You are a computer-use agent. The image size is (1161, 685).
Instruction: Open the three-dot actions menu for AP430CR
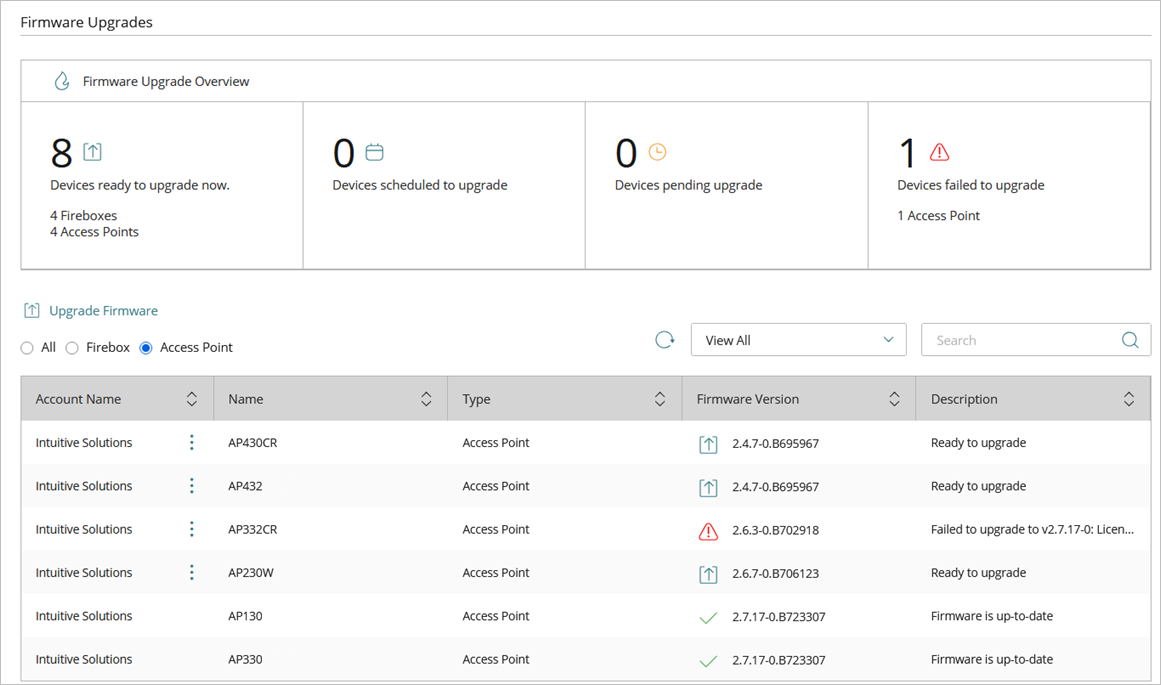[x=191, y=442]
